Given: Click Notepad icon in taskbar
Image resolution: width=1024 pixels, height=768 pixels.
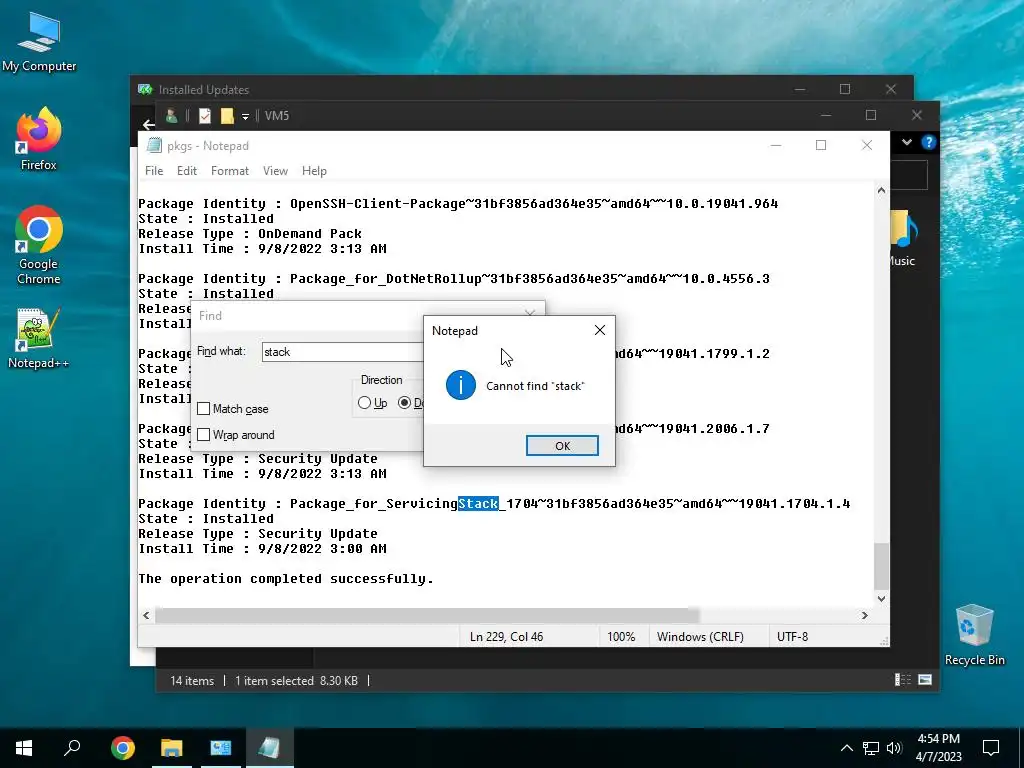Looking at the screenshot, I should point(269,748).
